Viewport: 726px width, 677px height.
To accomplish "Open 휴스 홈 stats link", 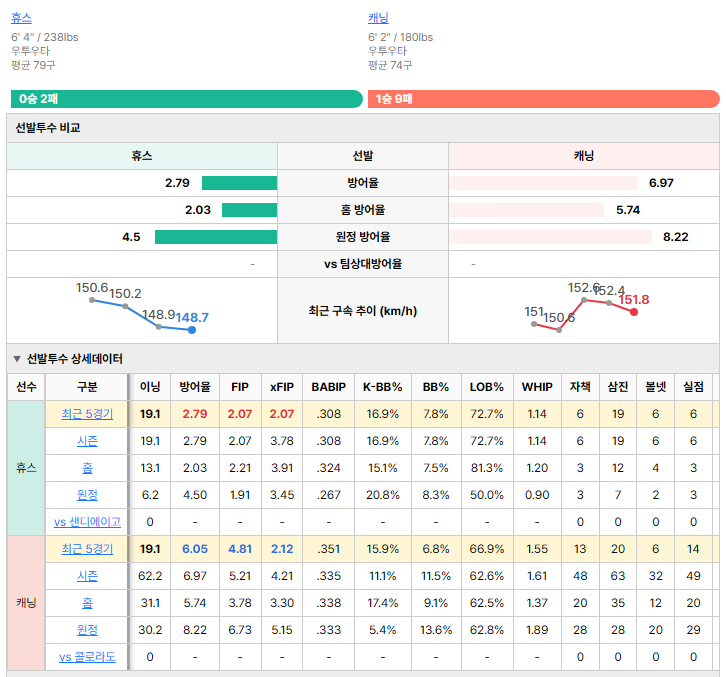I will pos(87,468).
